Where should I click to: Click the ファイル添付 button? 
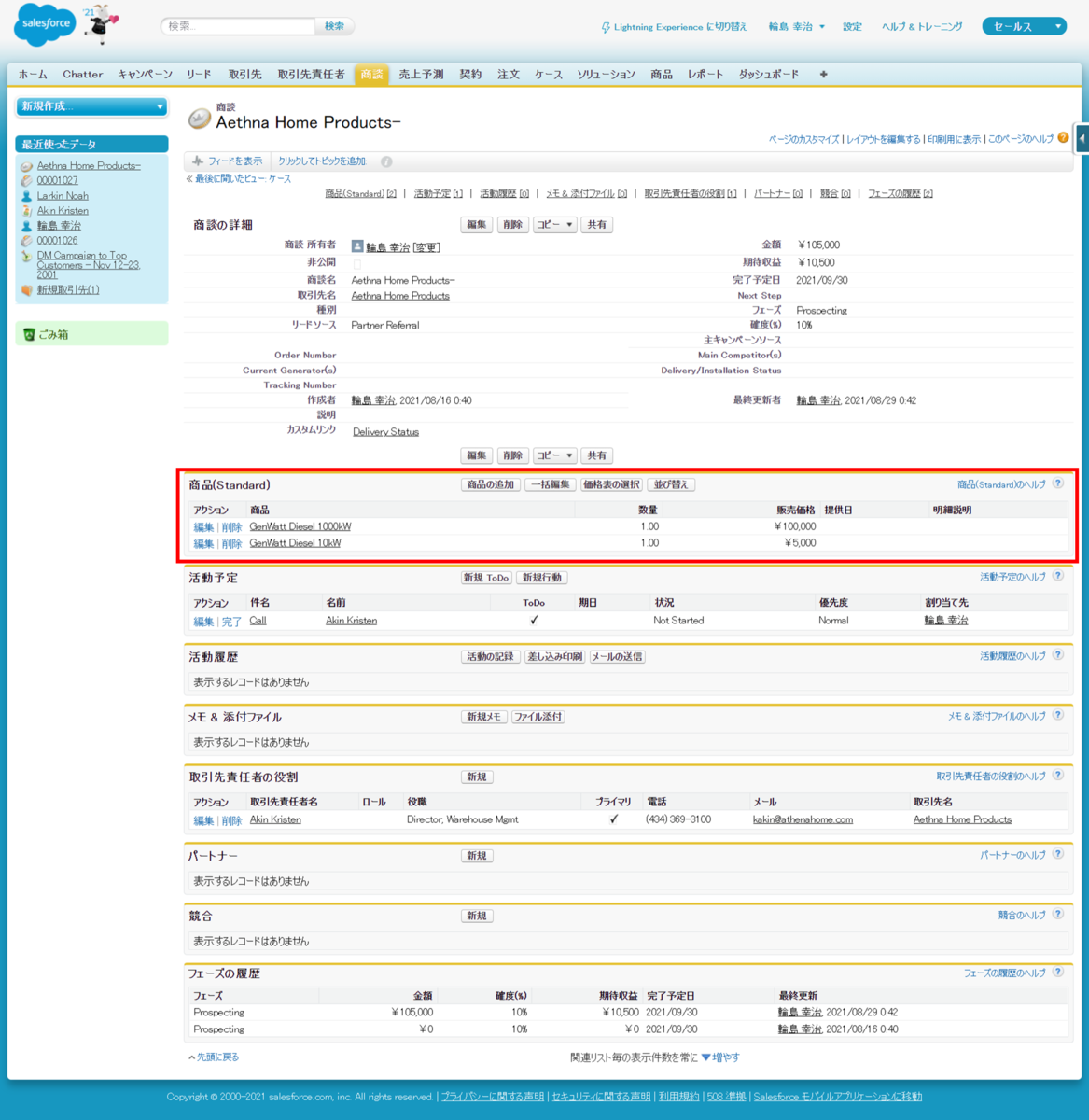tap(538, 717)
